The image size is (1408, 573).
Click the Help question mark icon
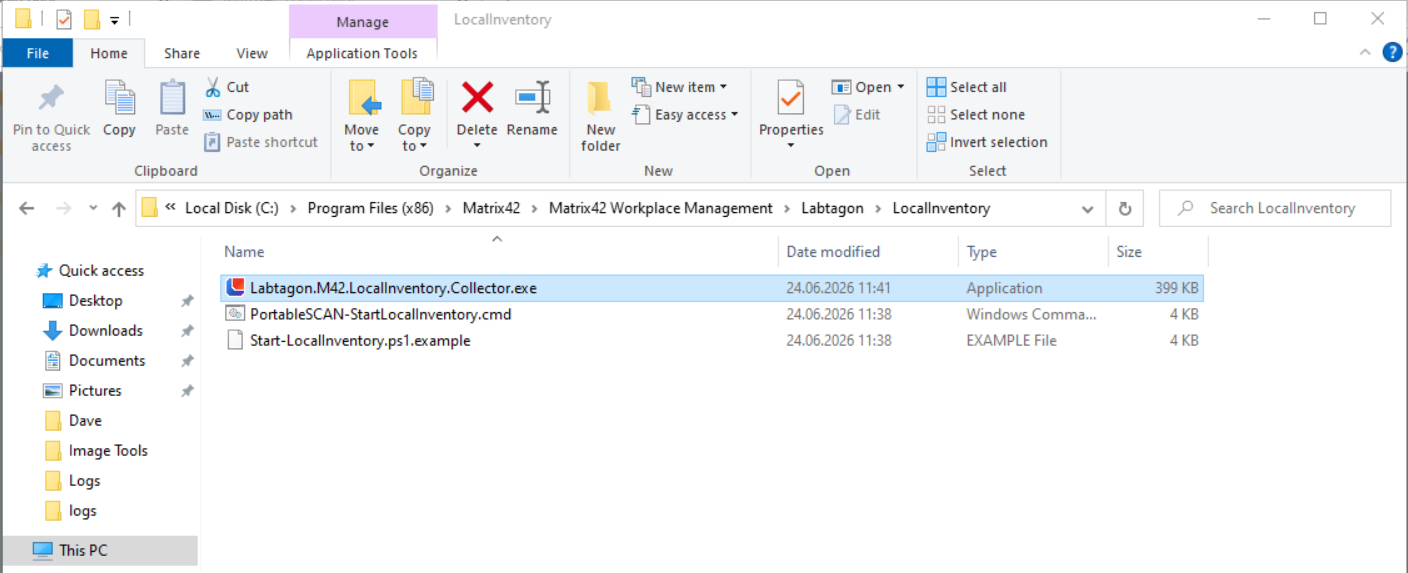tap(1392, 52)
